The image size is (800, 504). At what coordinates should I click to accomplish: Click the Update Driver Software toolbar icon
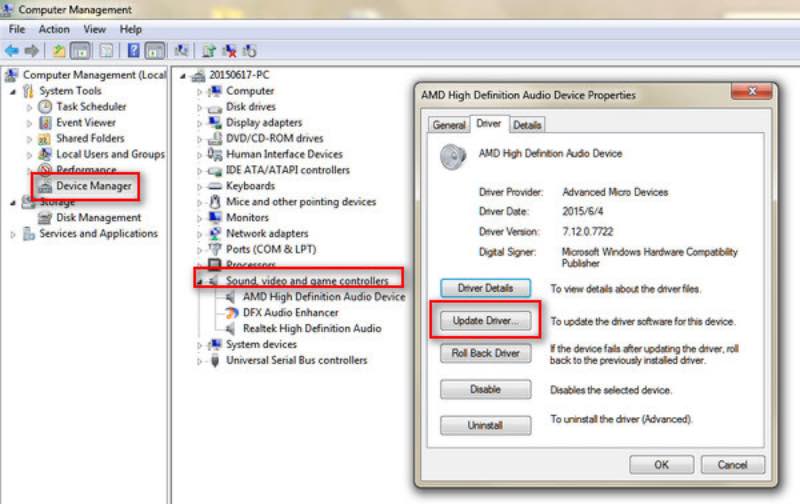pyautogui.click(x=209, y=51)
